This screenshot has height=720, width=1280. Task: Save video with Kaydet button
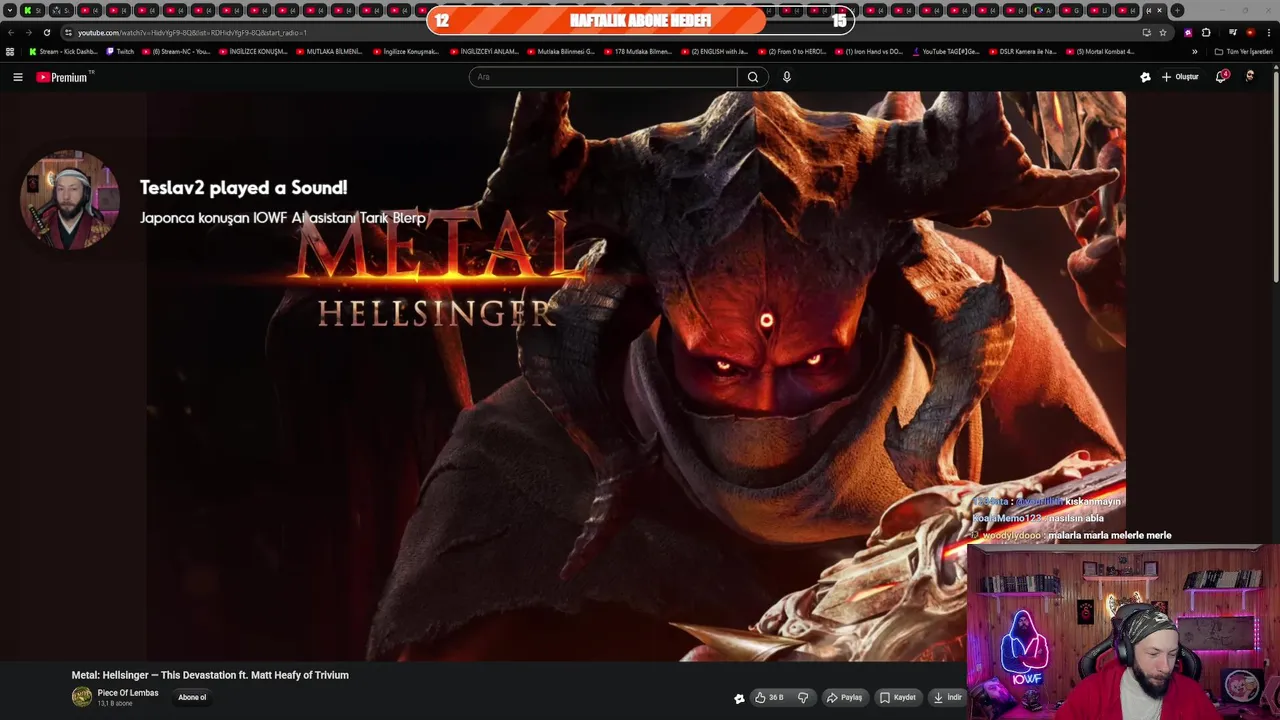coord(898,698)
